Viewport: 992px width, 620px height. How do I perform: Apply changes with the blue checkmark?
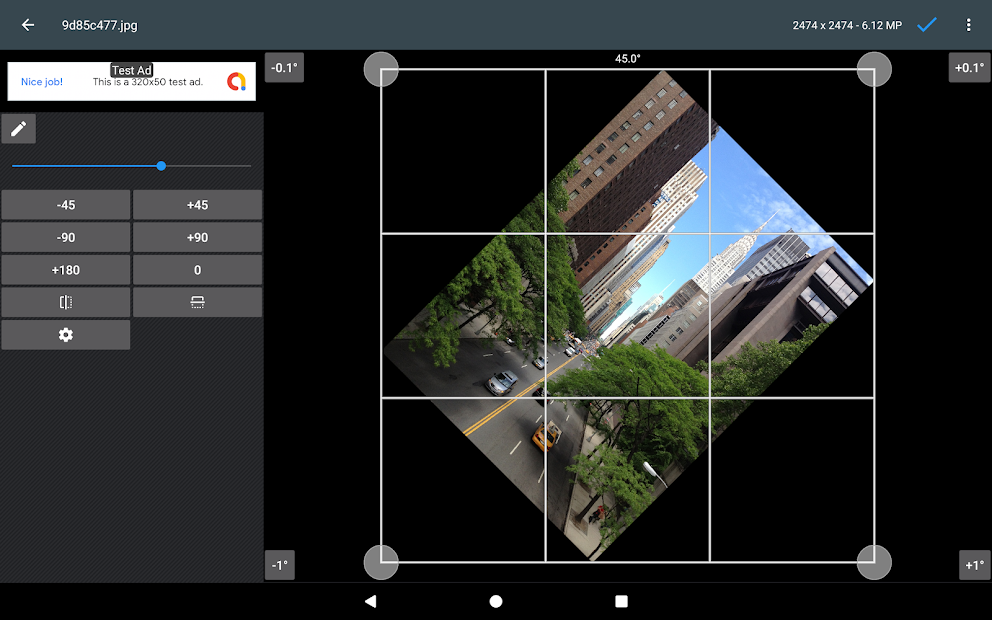click(x=927, y=24)
